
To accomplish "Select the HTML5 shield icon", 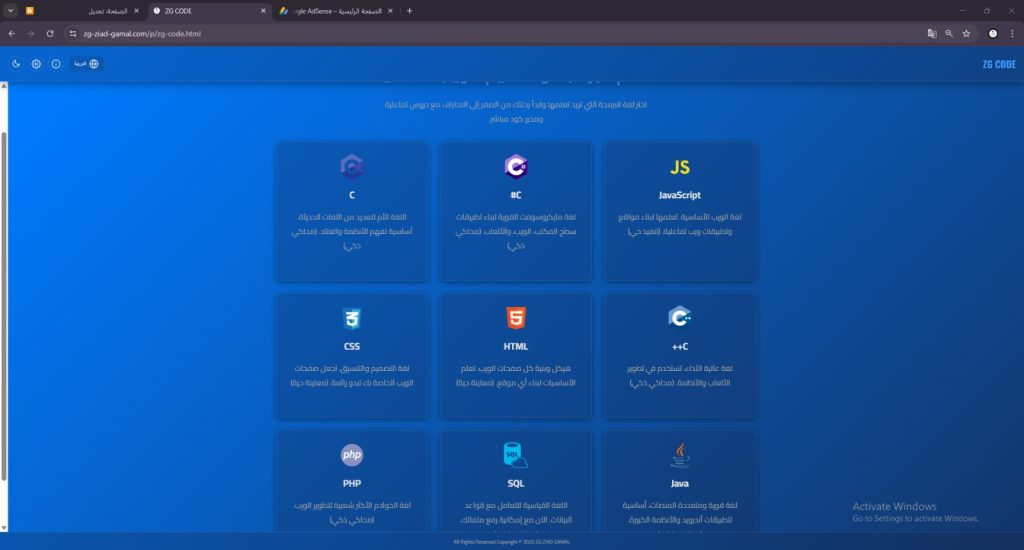I will (x=515, y=318).
